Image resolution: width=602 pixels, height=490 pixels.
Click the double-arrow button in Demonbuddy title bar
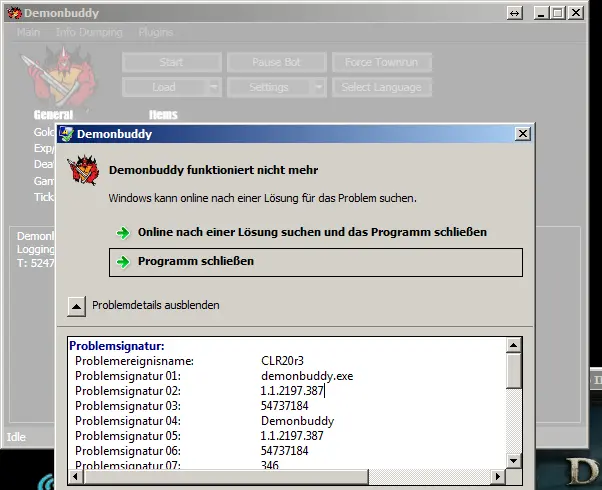[x=514, y=13]
